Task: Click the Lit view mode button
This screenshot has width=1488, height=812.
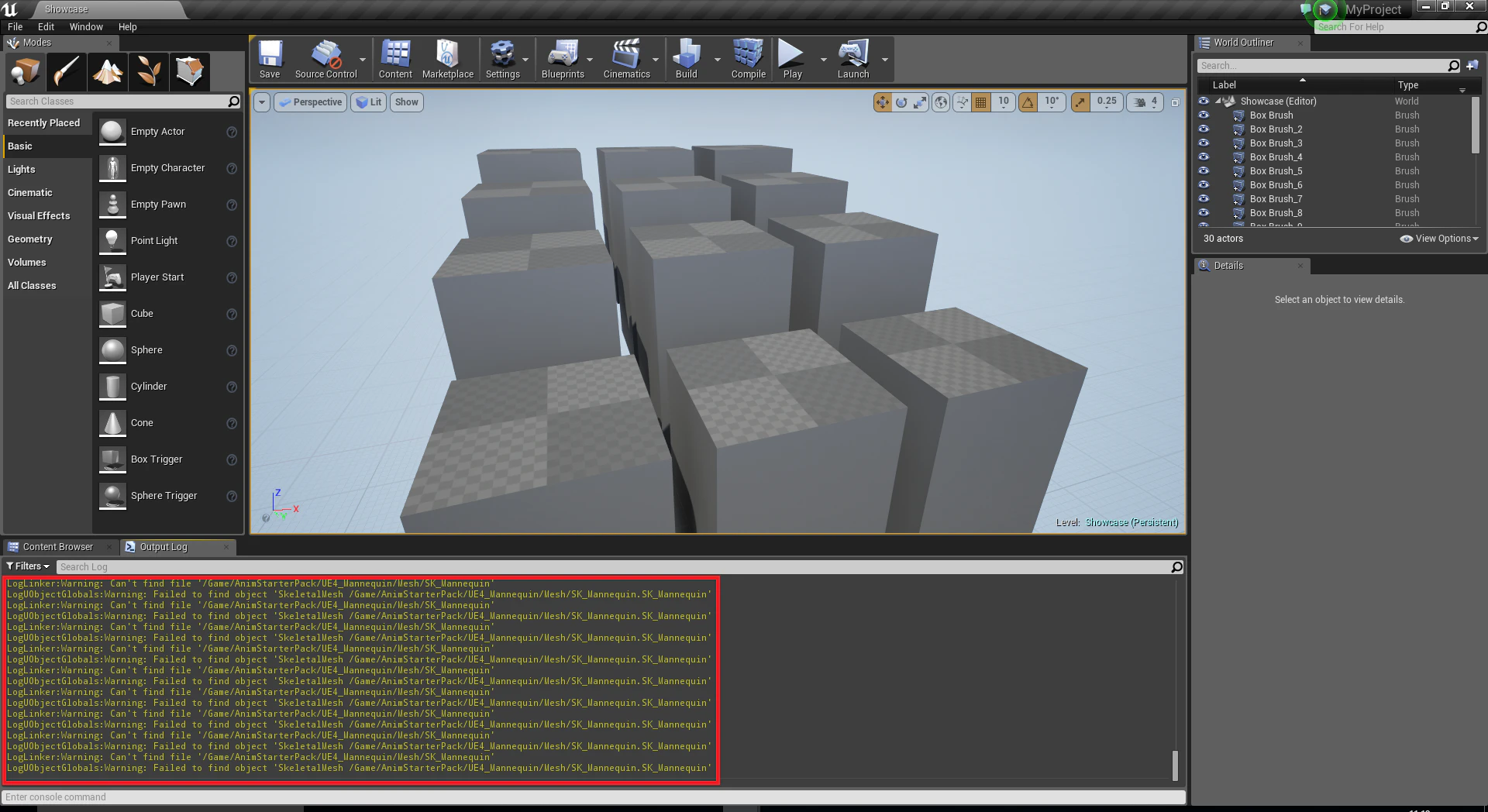Action: [x=369, y=102]
